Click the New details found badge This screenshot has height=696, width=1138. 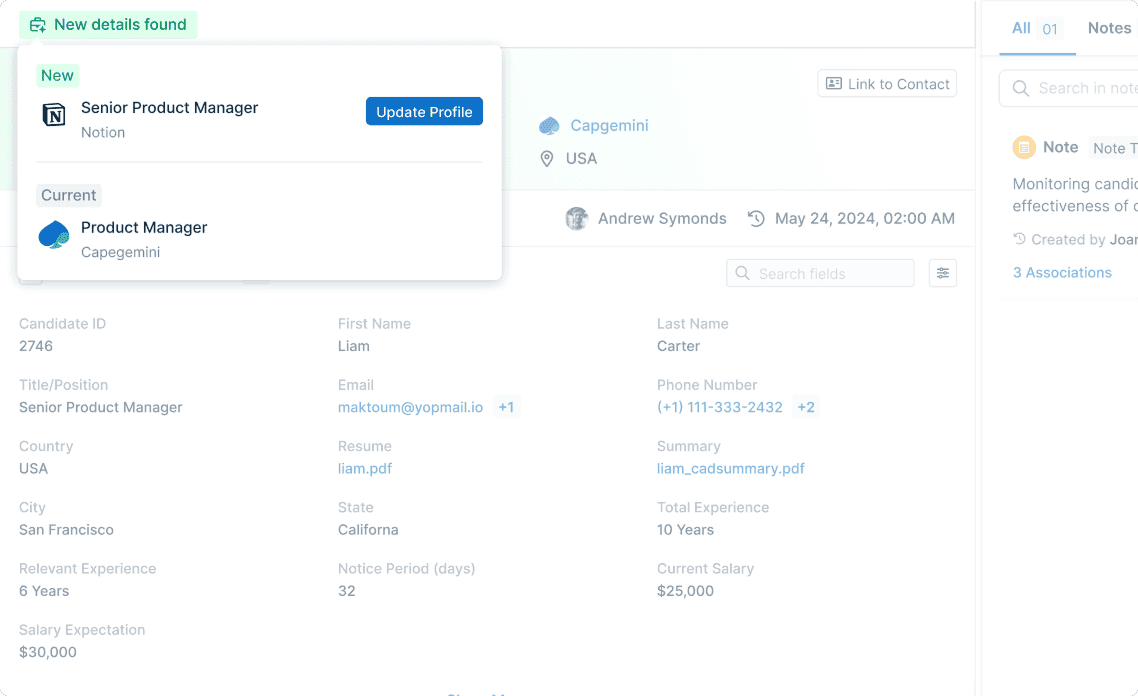(x=108, y=25)
